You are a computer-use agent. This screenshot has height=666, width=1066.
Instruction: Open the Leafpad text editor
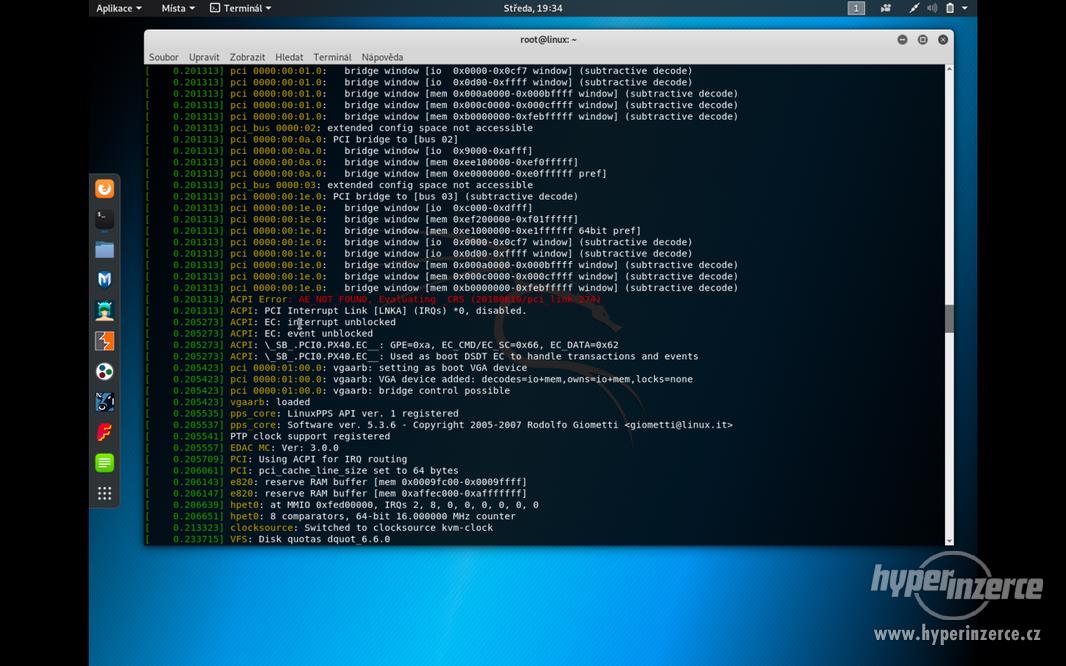104,462
